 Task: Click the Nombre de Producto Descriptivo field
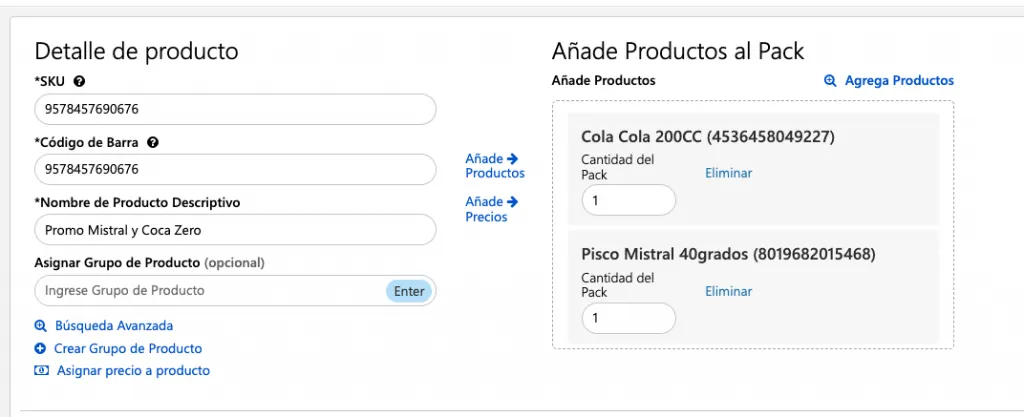pos(235,230)
